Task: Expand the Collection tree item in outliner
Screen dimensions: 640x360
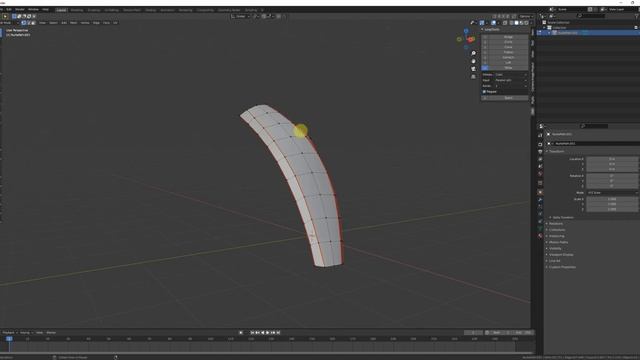Action: [544, 27]
